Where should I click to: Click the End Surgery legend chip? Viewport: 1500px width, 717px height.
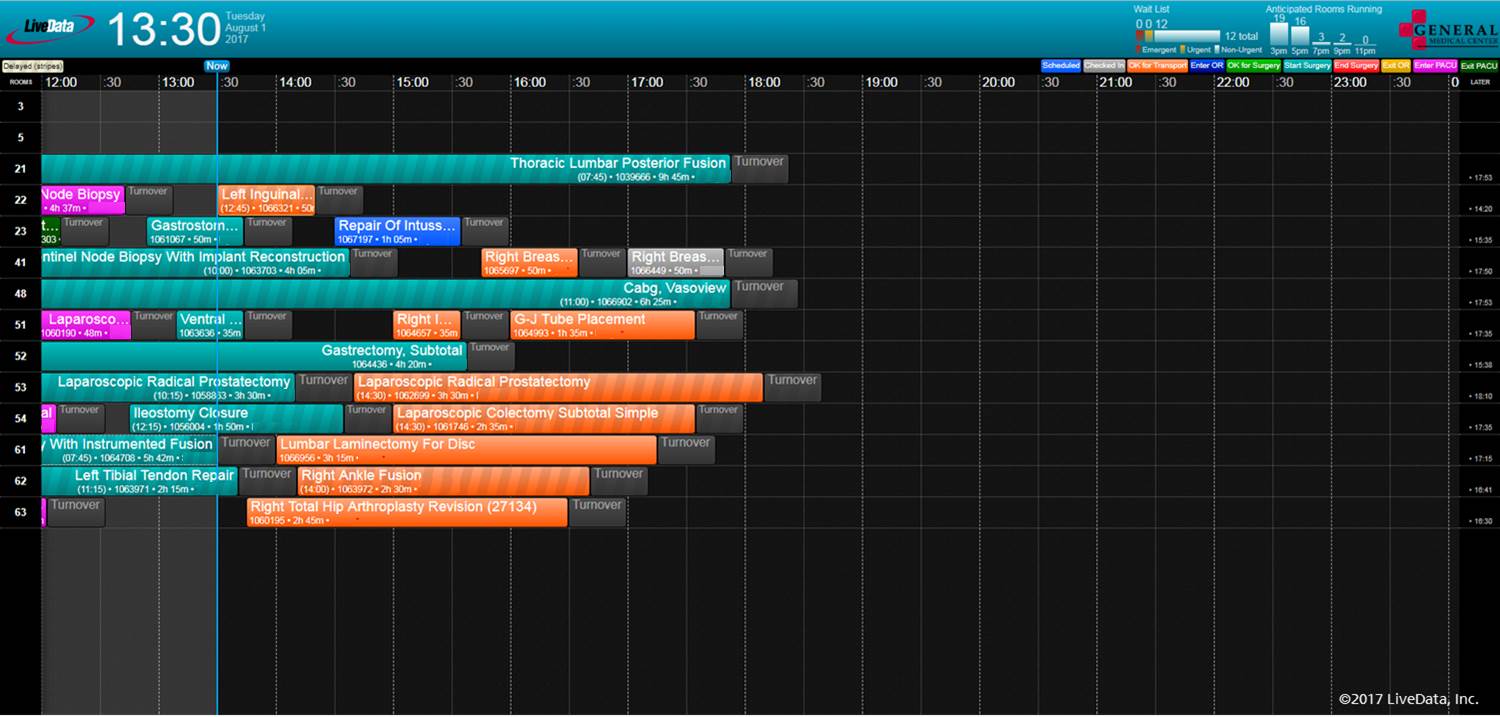pos(1356,65)
